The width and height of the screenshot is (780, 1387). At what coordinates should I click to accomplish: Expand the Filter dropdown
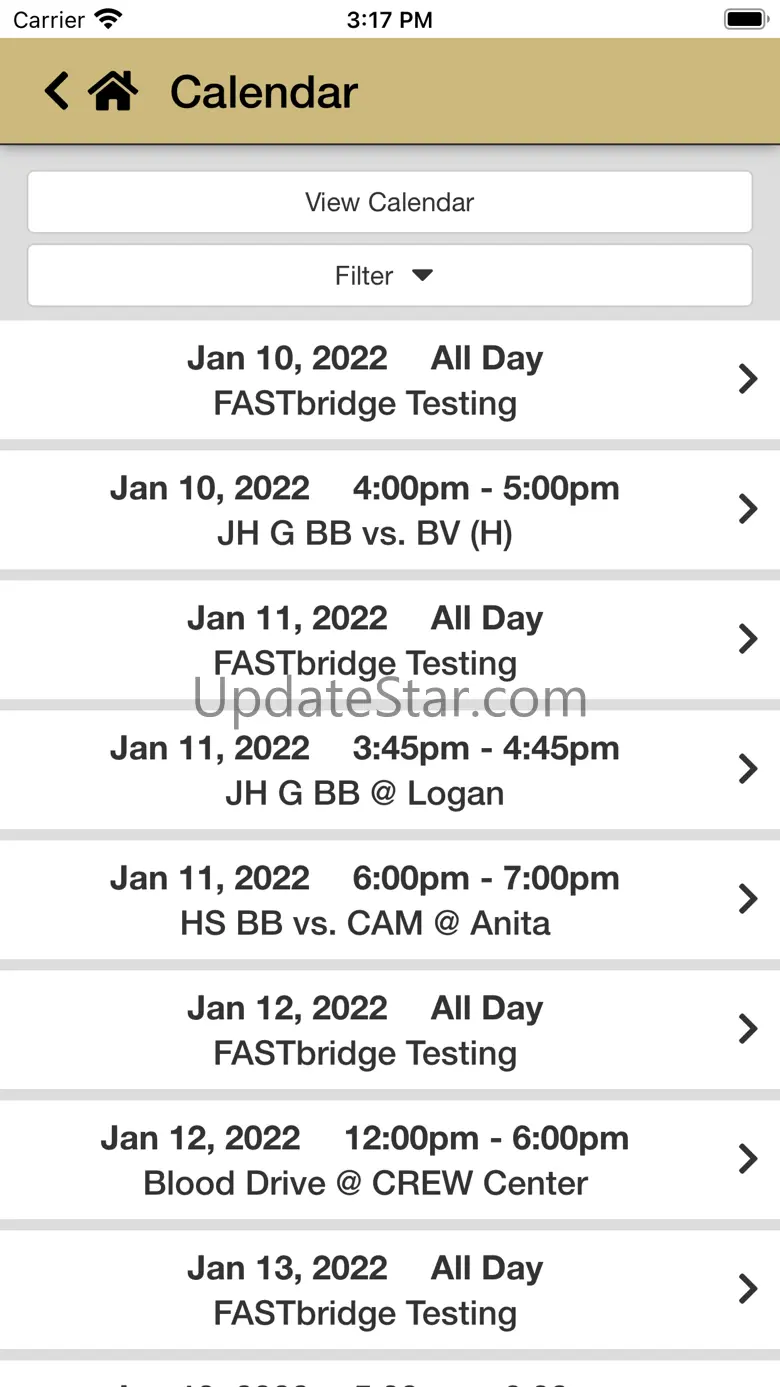point(389,275)
